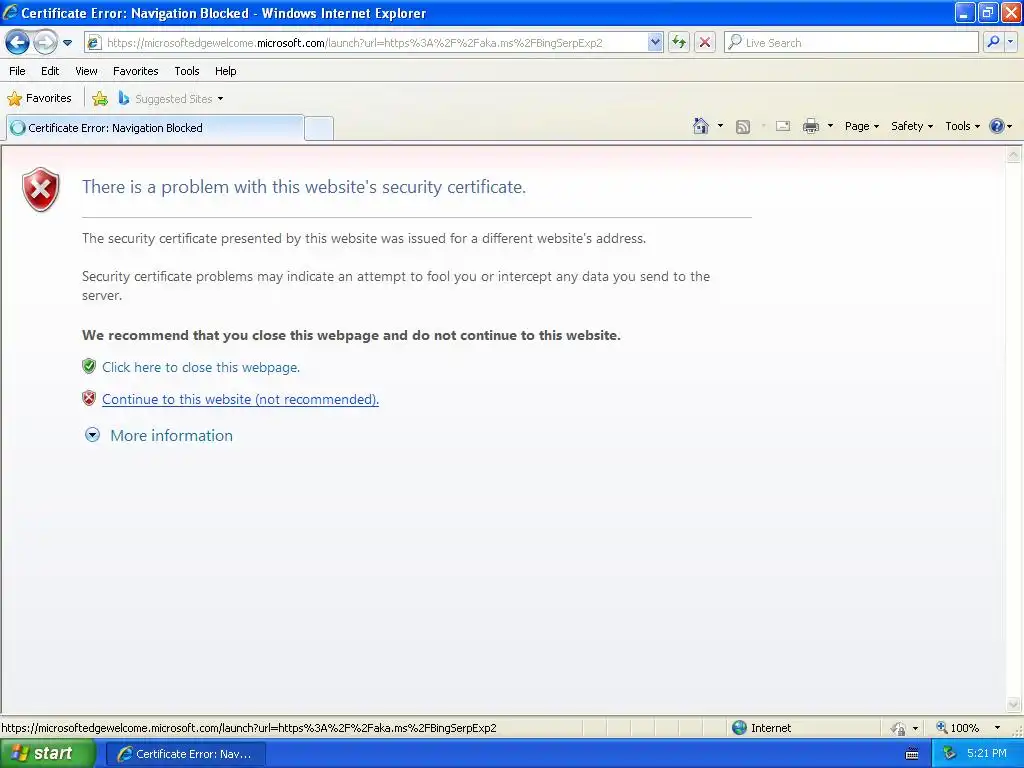
Task: Print the page with the printer icon
Action: click(810, 126)
